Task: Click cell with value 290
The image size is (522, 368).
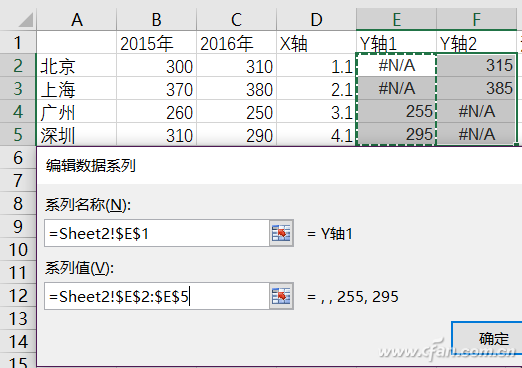Action: 237,134
